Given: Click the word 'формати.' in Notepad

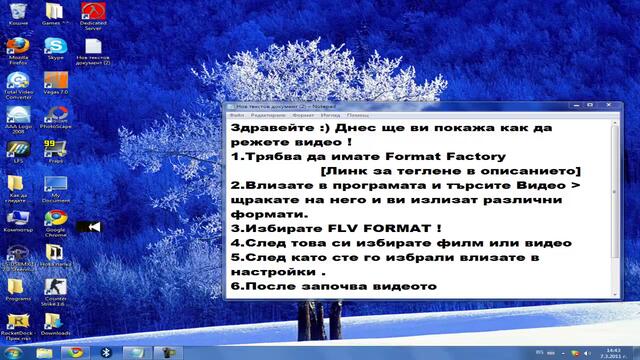Looking at the screenshot, I should pyautogui.click(x=270, y=214).
